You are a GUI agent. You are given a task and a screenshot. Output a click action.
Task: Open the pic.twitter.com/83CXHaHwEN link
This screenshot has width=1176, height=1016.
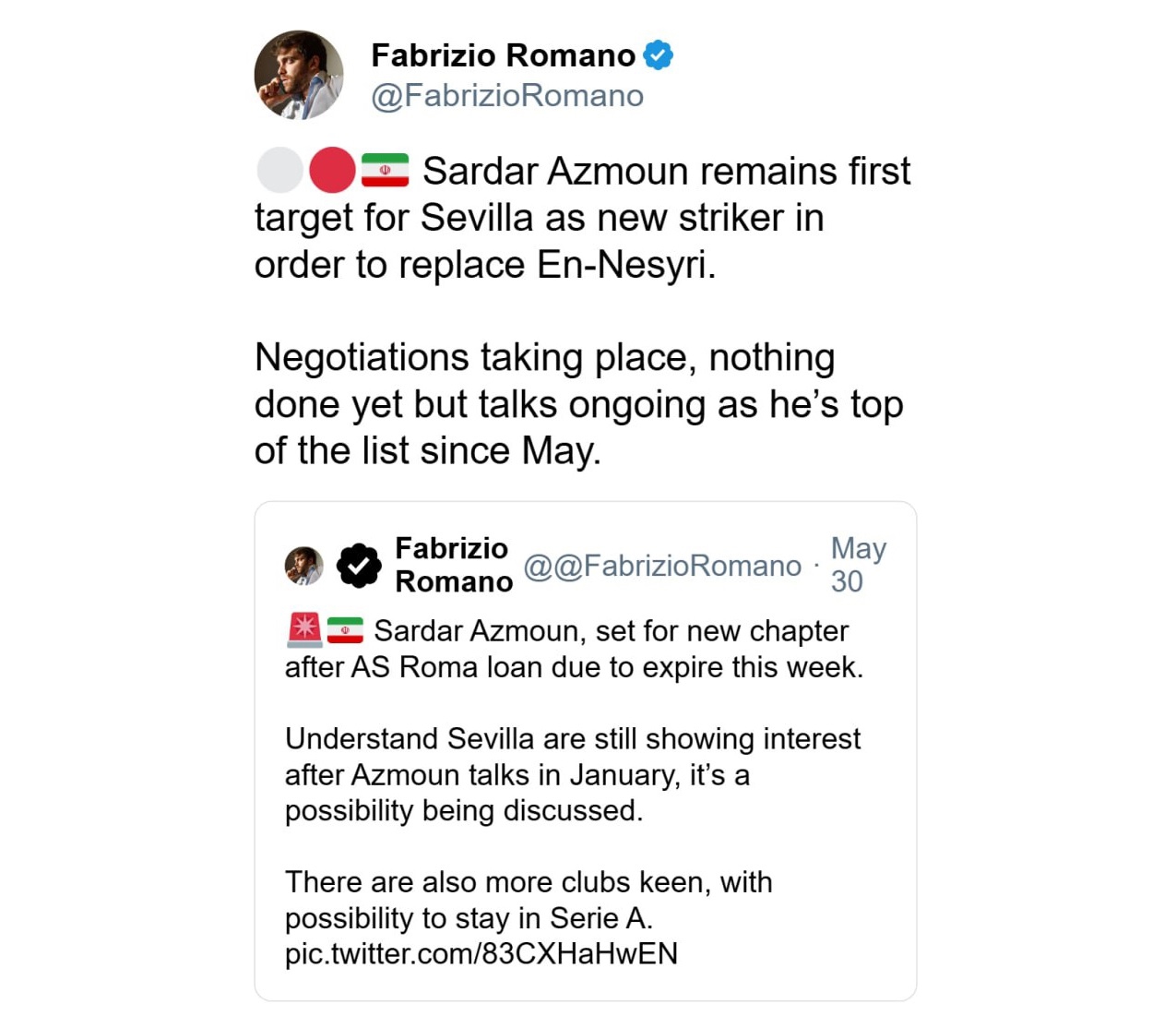click(x=481, y=953)
